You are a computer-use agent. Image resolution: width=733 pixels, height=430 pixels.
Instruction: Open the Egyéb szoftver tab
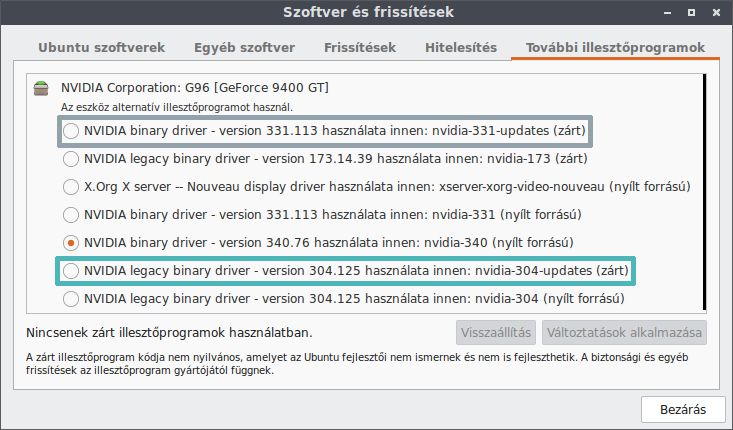(244, 48)
